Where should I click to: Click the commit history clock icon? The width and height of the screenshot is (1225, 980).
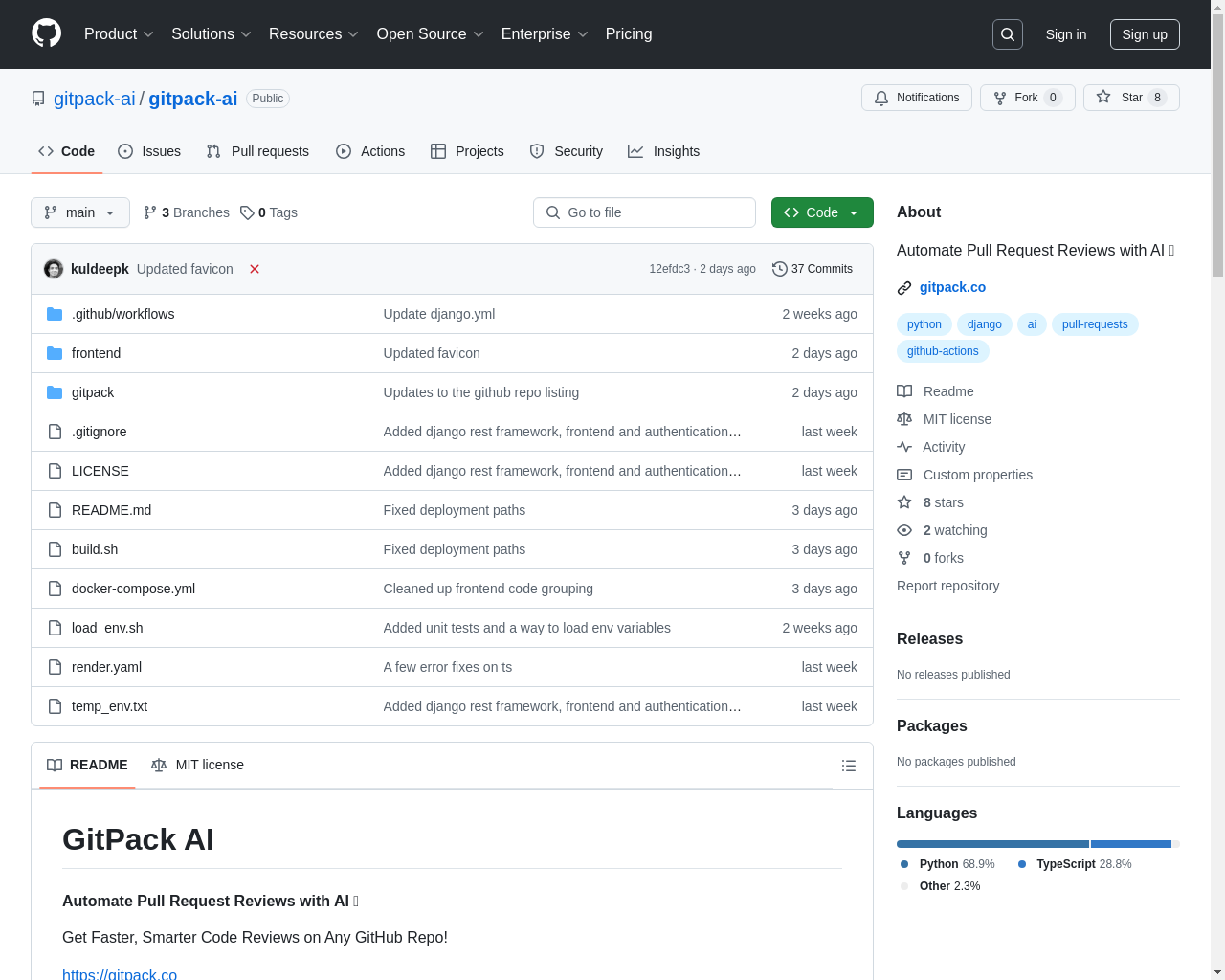780,269
